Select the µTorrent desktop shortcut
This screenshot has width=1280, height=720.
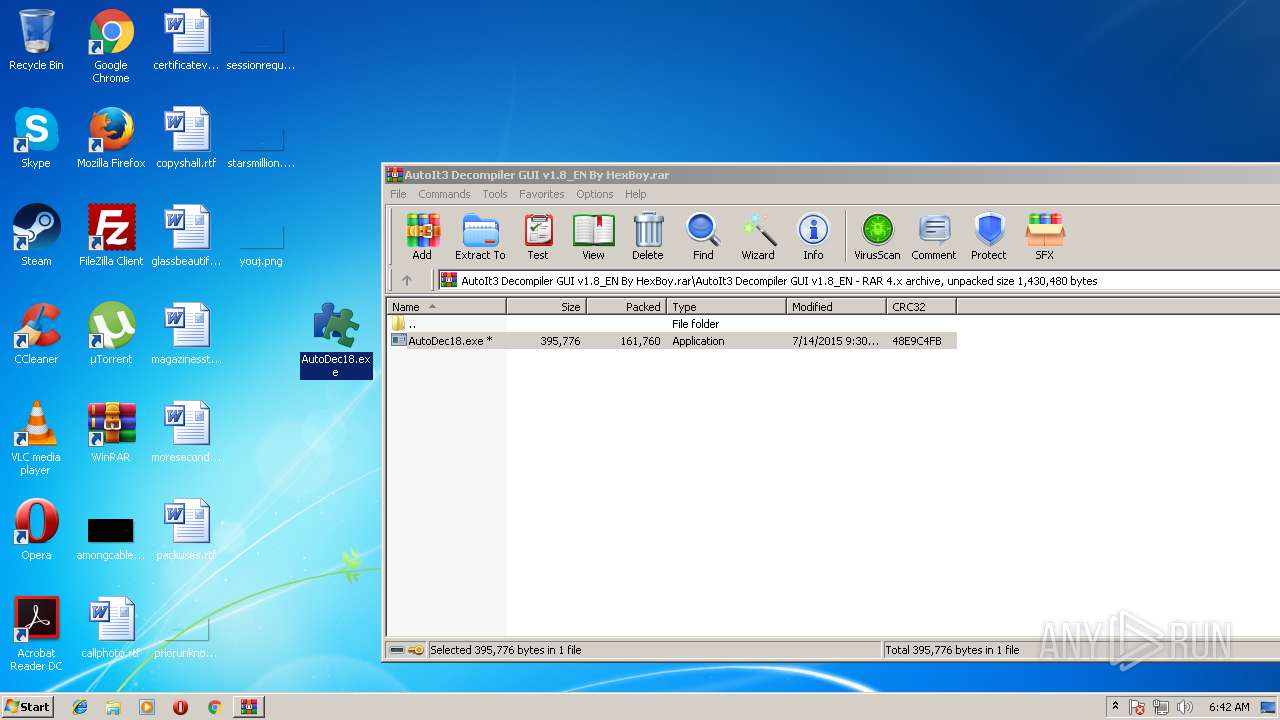point(111,334)
